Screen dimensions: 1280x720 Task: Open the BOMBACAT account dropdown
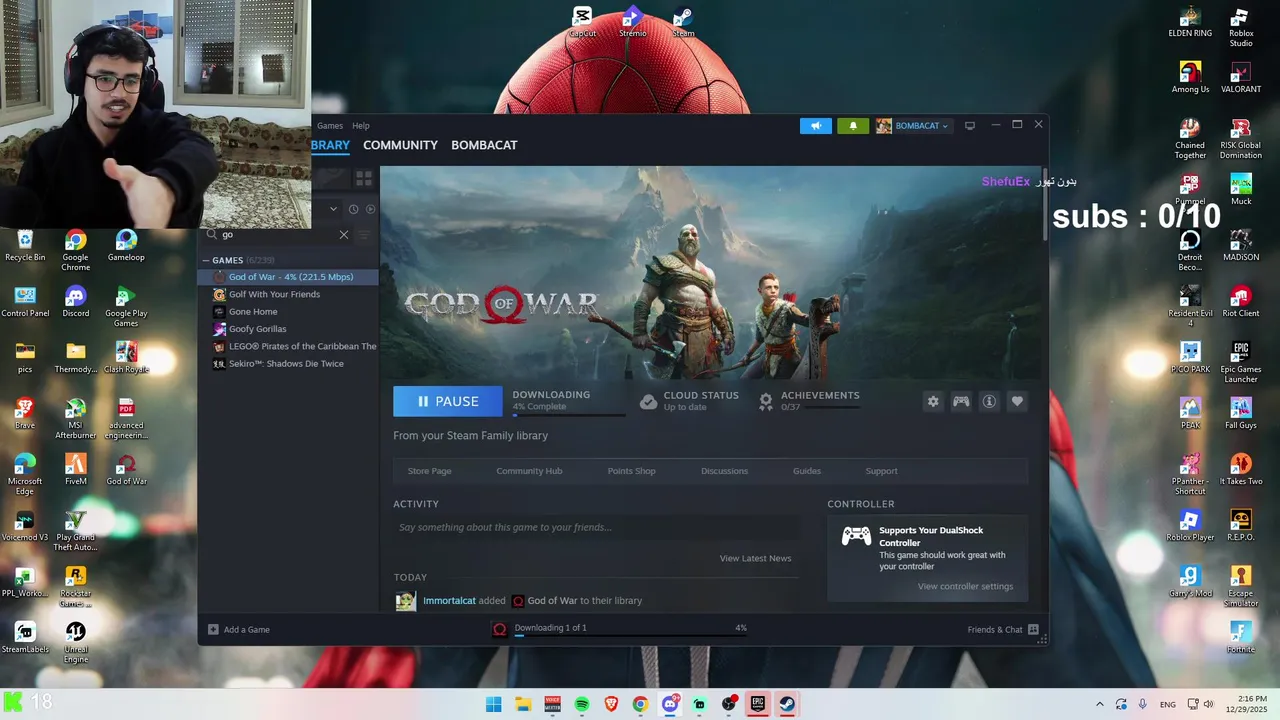(913, 126)
